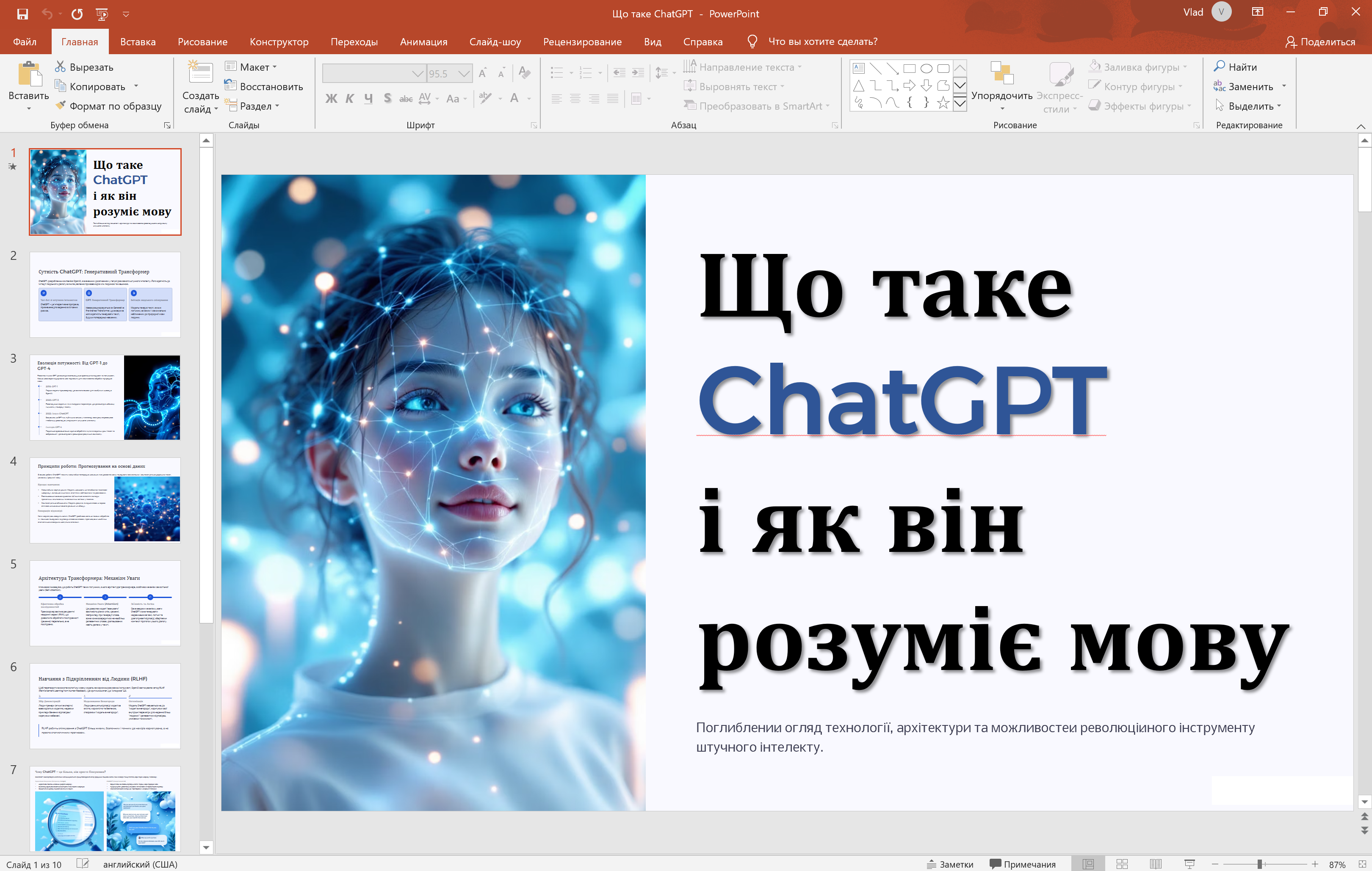Toggle Underline (Ч) formatting

click(369, 99)
